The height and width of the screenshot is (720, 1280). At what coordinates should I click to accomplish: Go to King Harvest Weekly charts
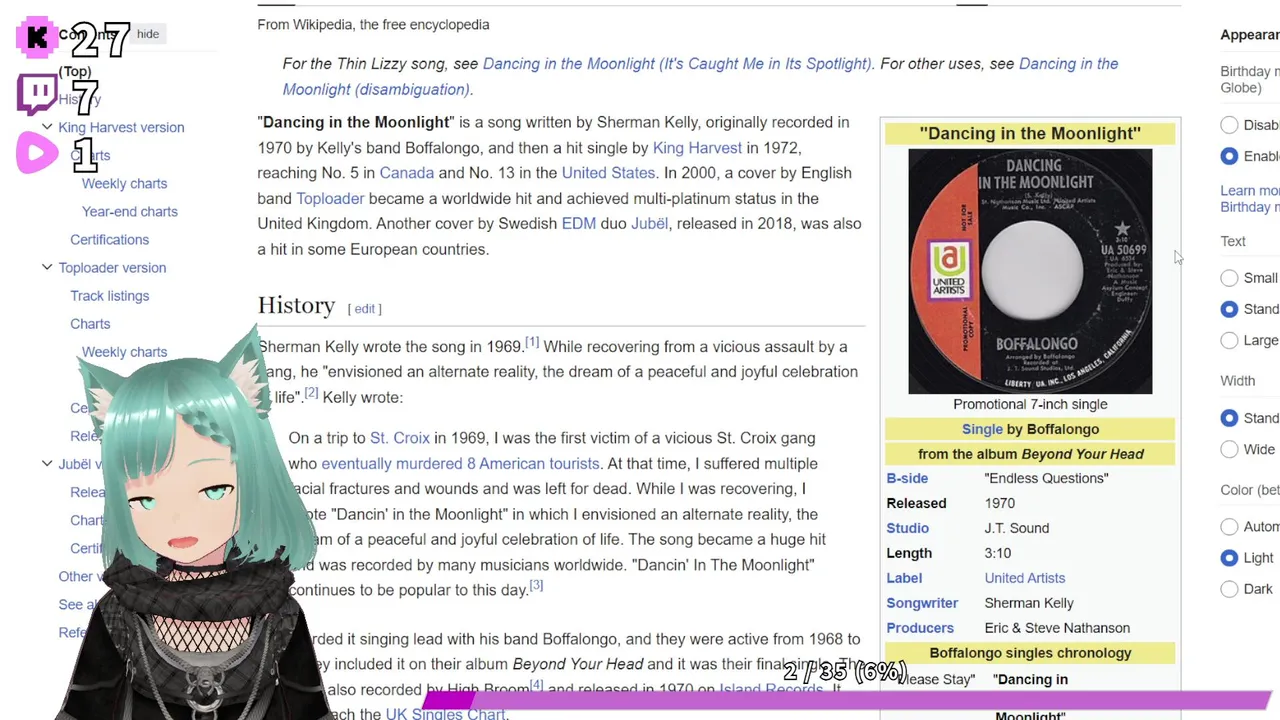tap(124, 183)
